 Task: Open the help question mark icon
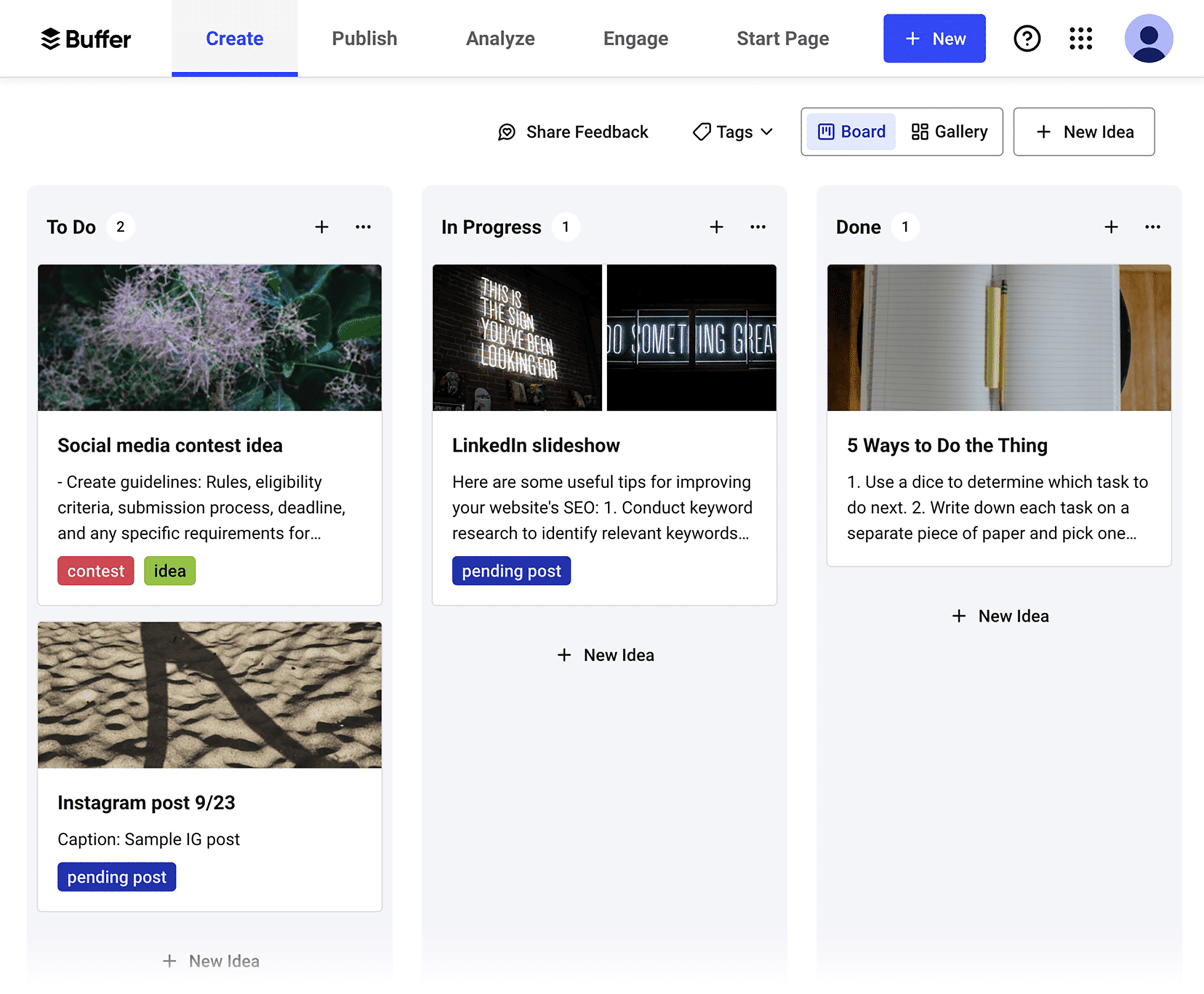(x=1027, y=39)
